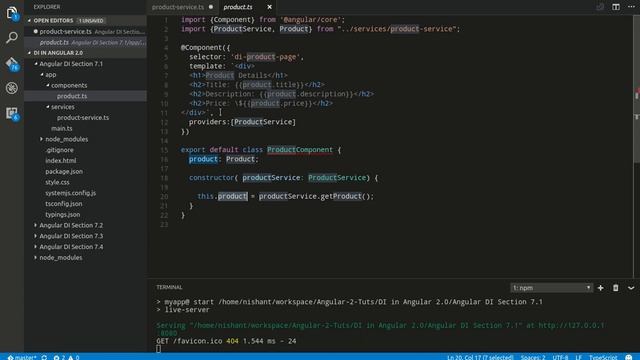Change language mode via TypeScript
This screenshot has height=360, width=640.
click(x=603, y=357)
